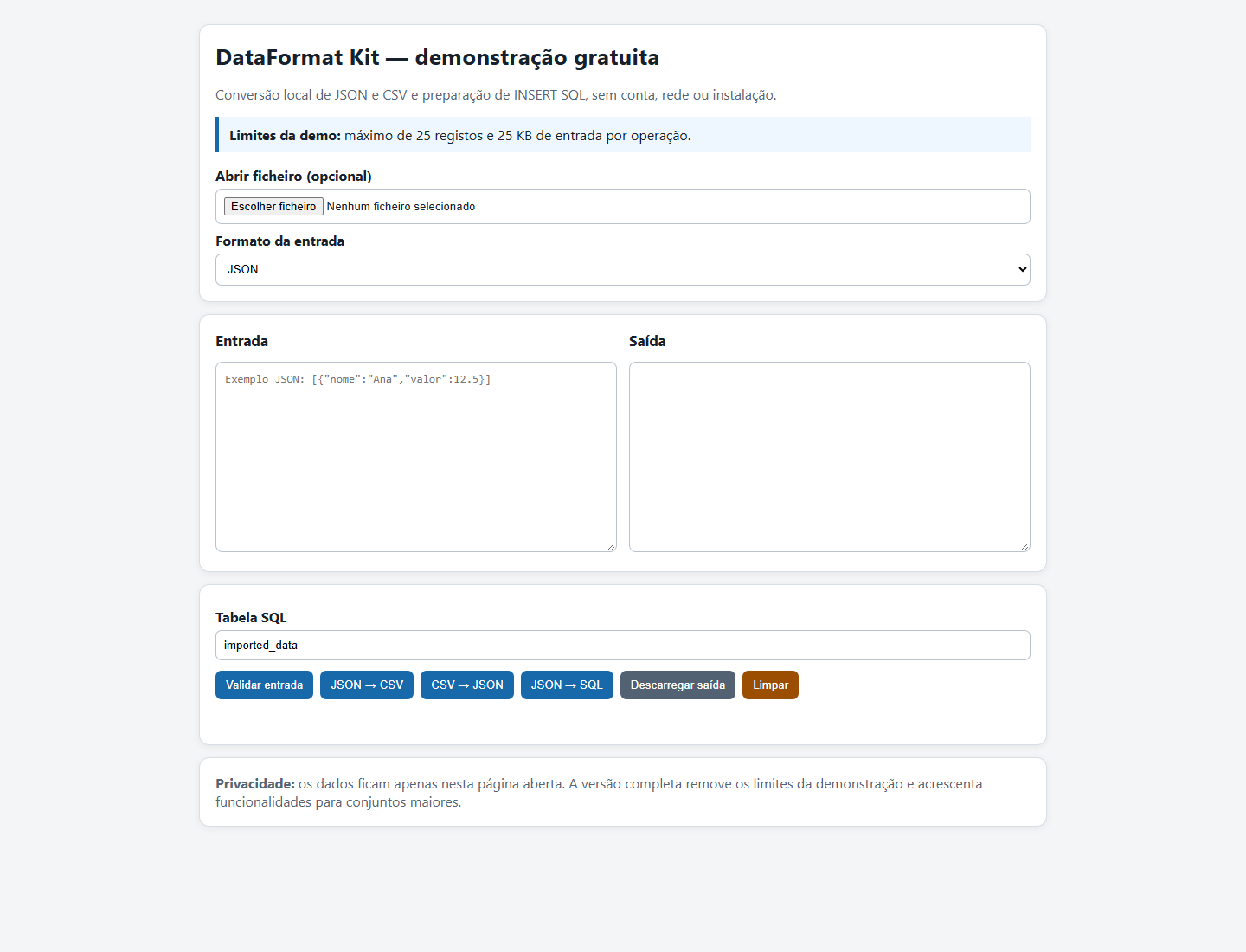
Task: Click inside the Saída text area
Action: coord(830,457)
